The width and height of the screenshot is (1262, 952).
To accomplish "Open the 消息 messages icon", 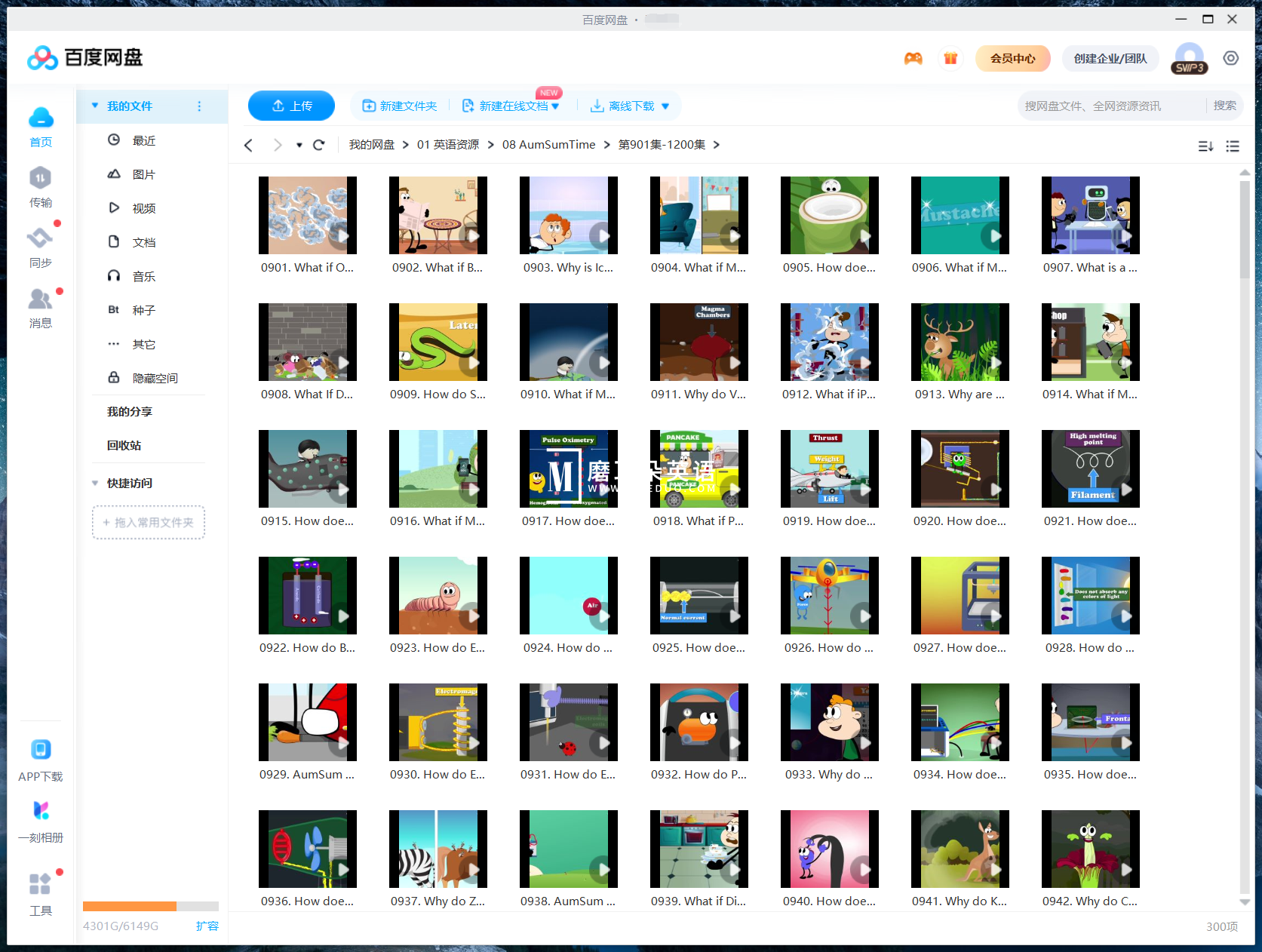I will click(x=40, y=299).
